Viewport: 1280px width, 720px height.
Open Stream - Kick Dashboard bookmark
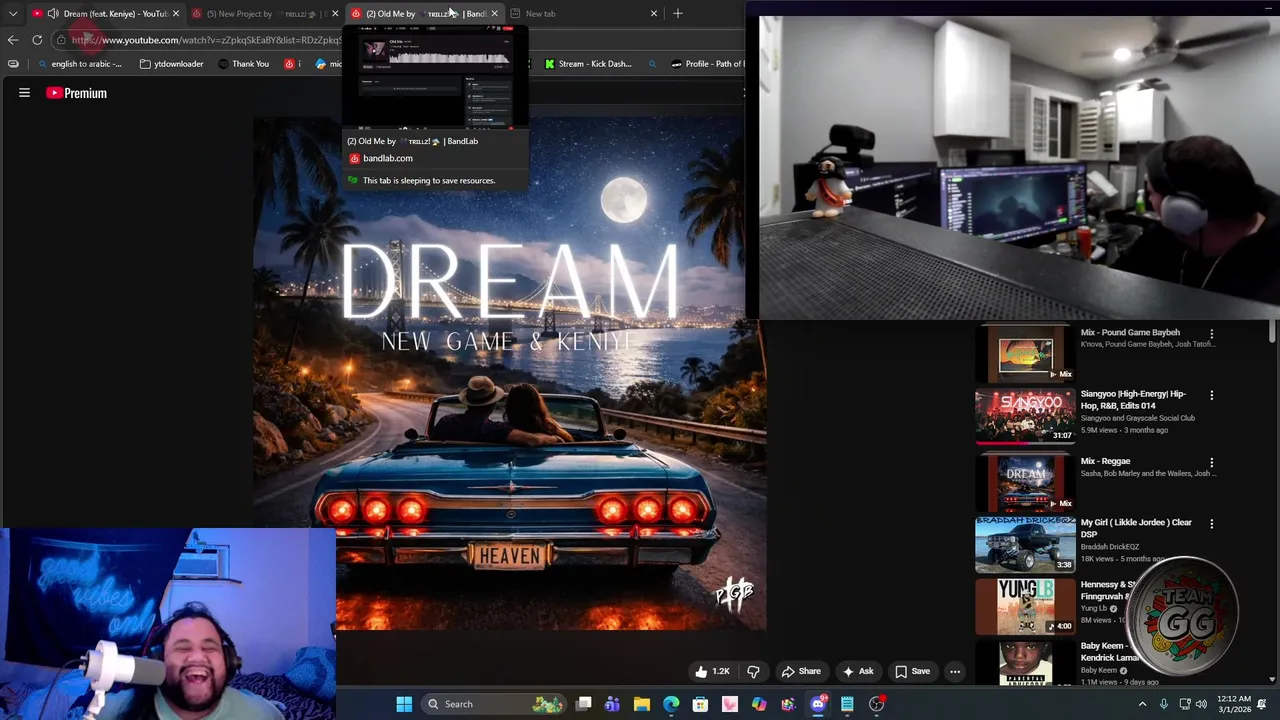588,64
